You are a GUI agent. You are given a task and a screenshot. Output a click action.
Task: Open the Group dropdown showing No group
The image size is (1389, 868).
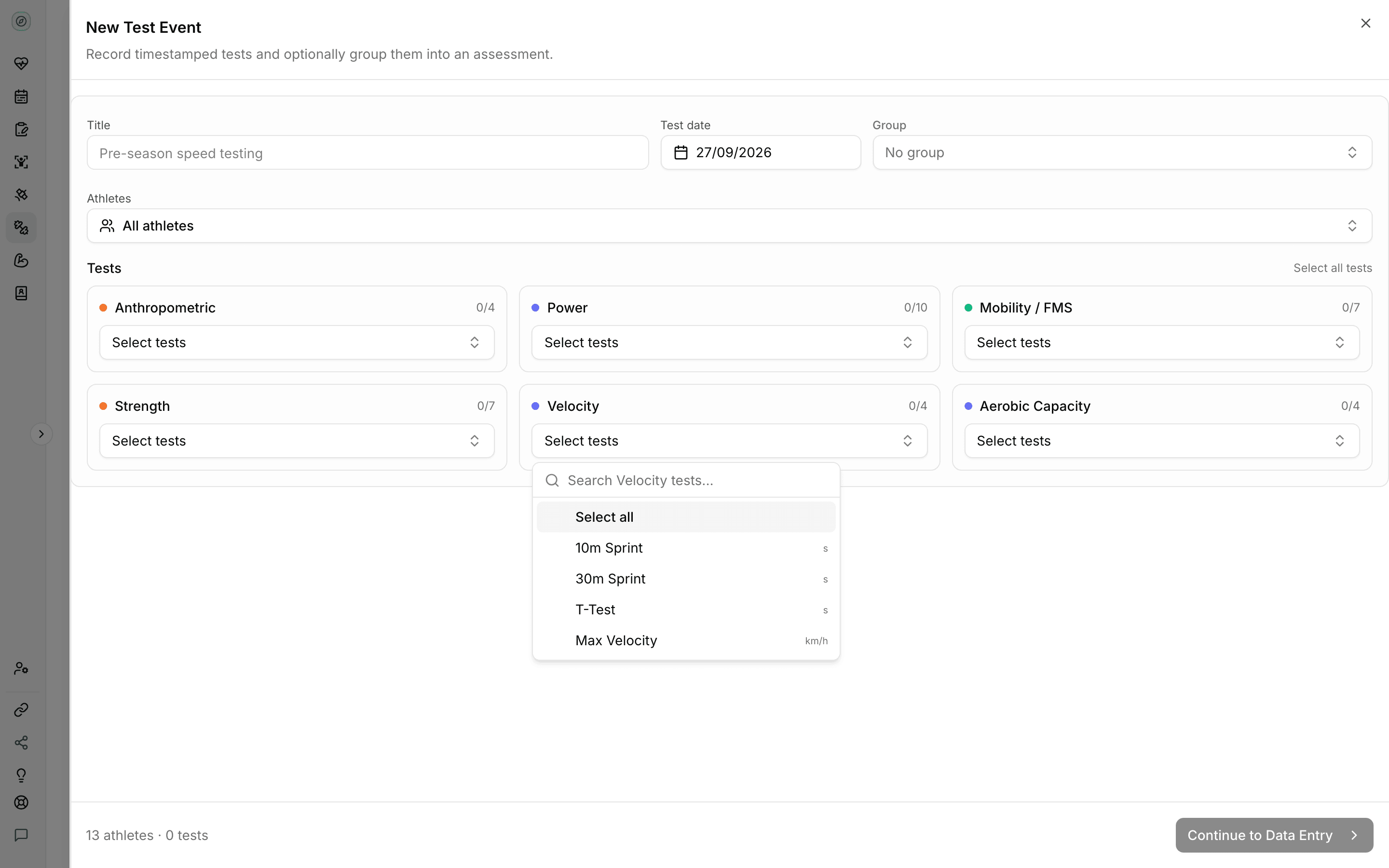pos(1122,153)
